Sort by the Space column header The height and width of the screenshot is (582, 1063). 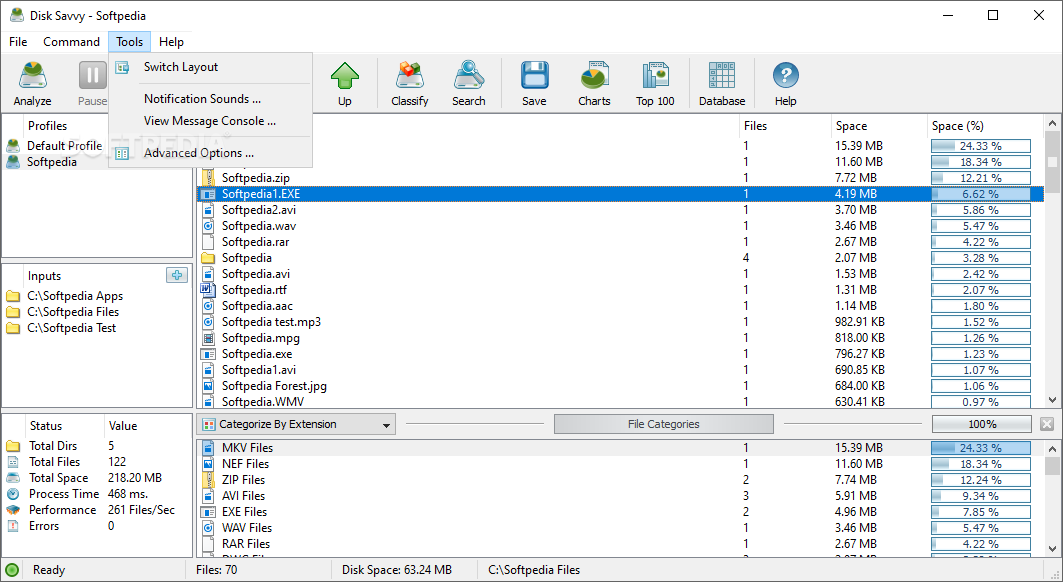coord(879,125)
